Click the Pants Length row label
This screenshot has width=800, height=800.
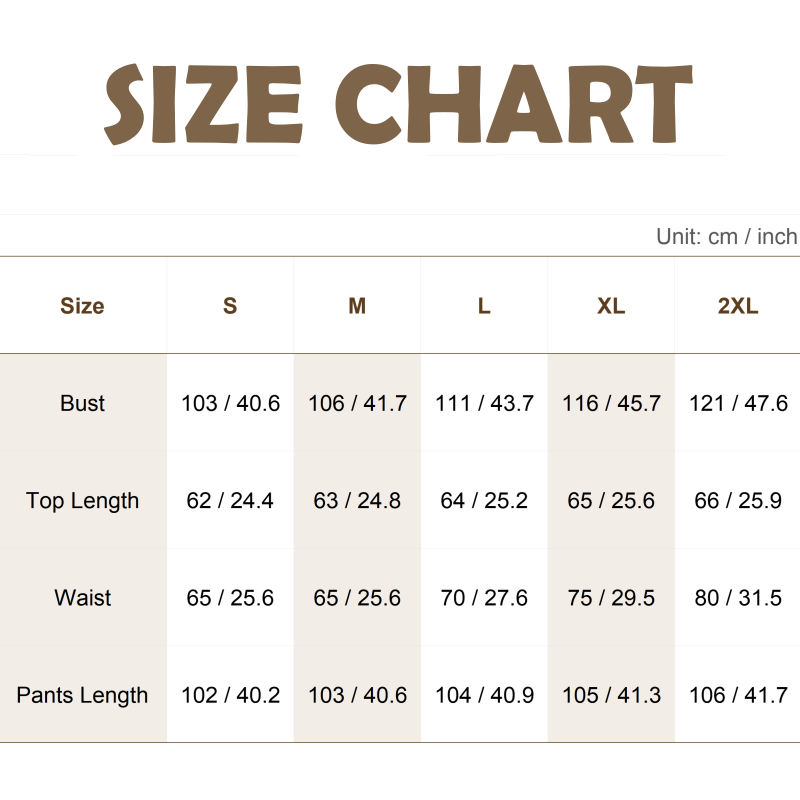(x=82, y=695)
